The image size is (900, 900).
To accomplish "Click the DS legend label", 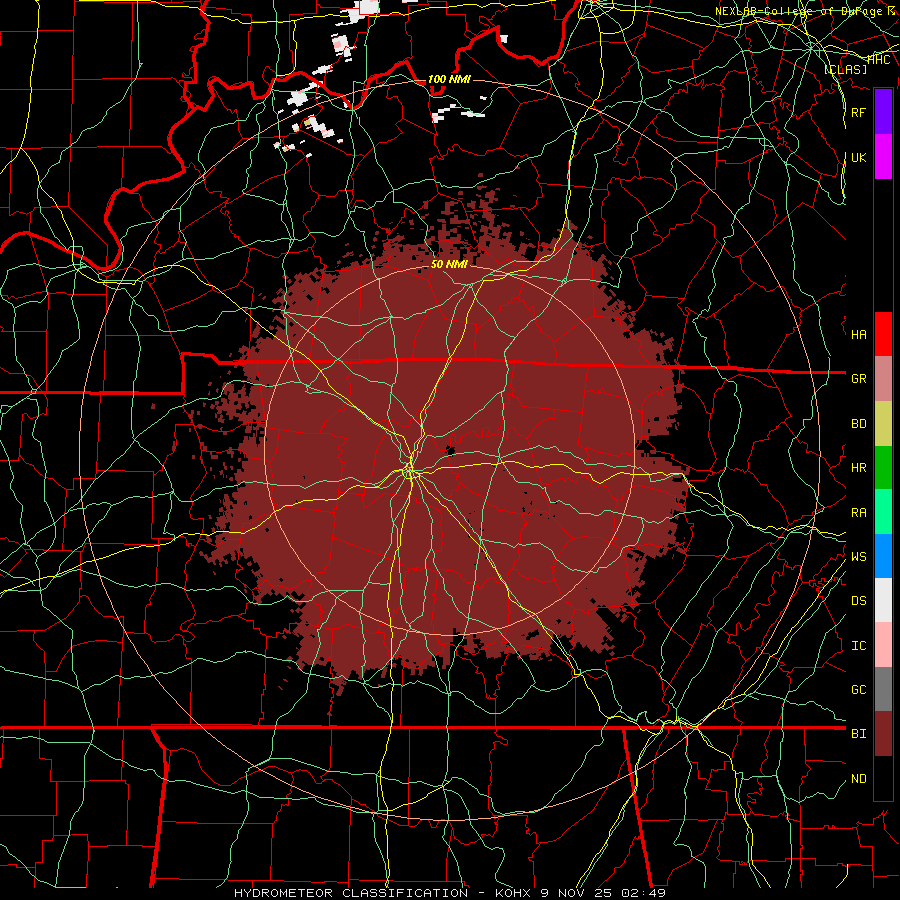I will [x=859, y=601].
